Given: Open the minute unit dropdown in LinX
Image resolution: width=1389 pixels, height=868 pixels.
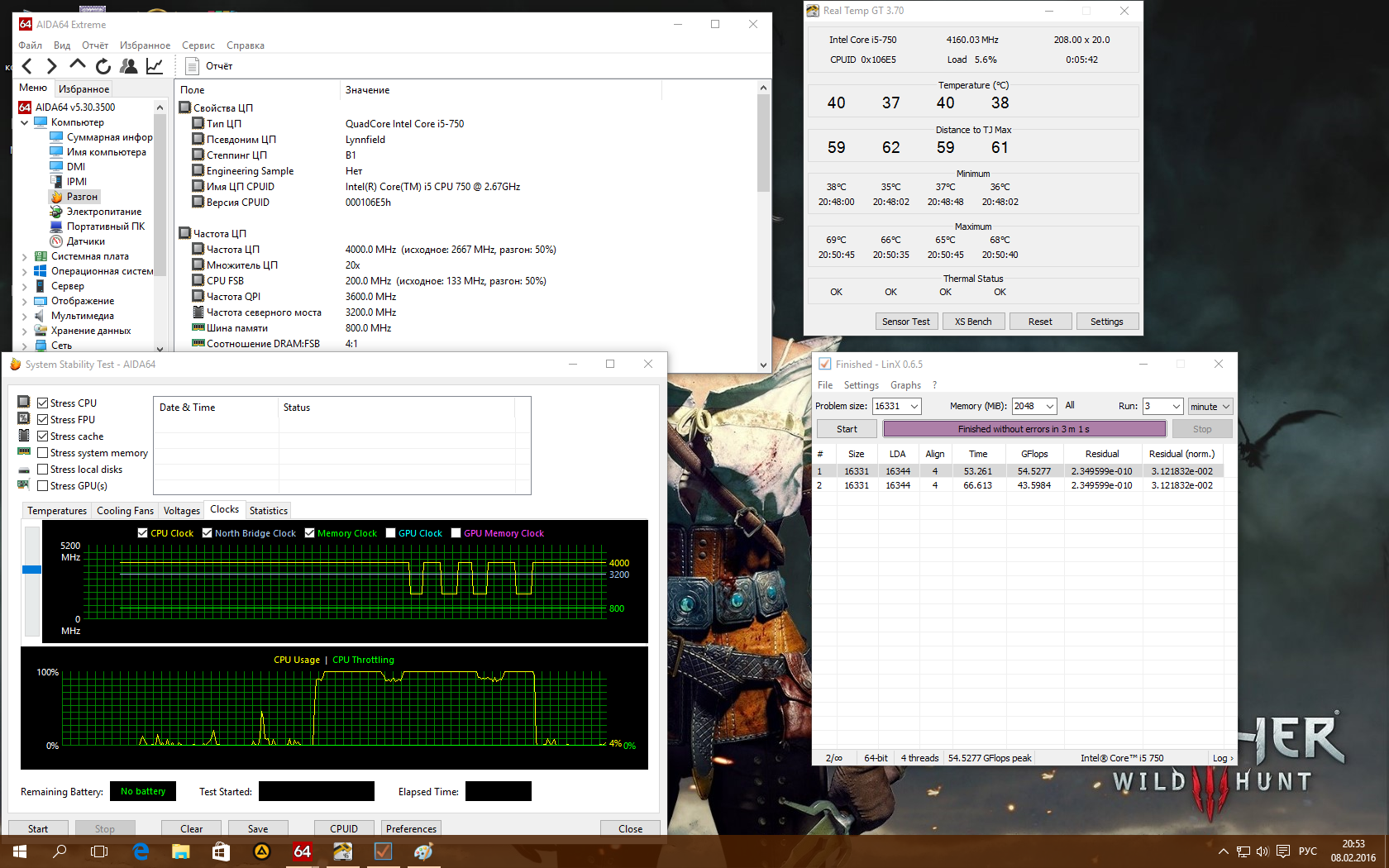Looking at the screenshot, I should (x=1210, y=406).
